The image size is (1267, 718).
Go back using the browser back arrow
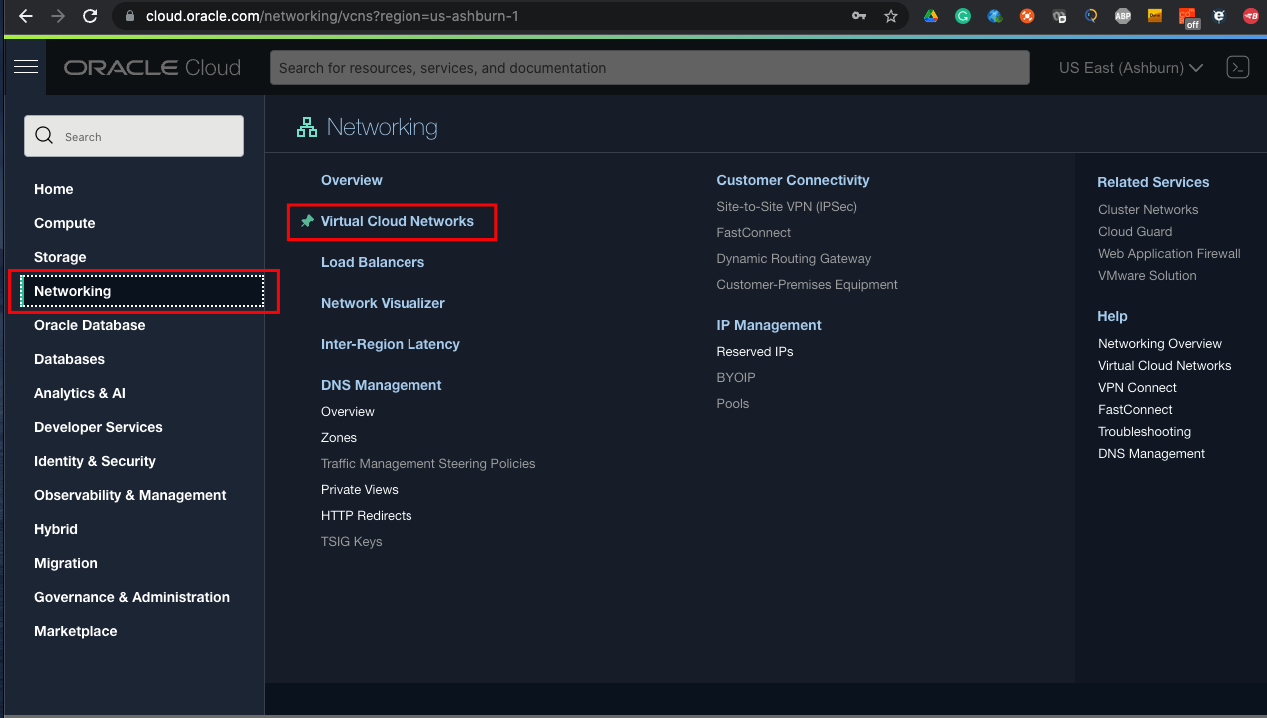[x=26, y=16]
